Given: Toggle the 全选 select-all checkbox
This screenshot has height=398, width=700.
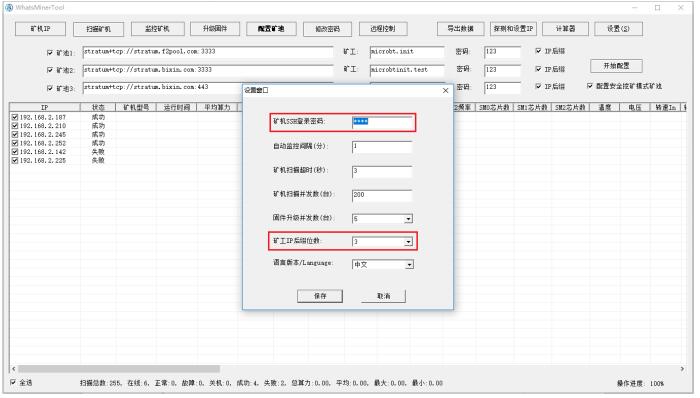Looking at the screenshot, I should pyautogui.click(x=13, y=382).
